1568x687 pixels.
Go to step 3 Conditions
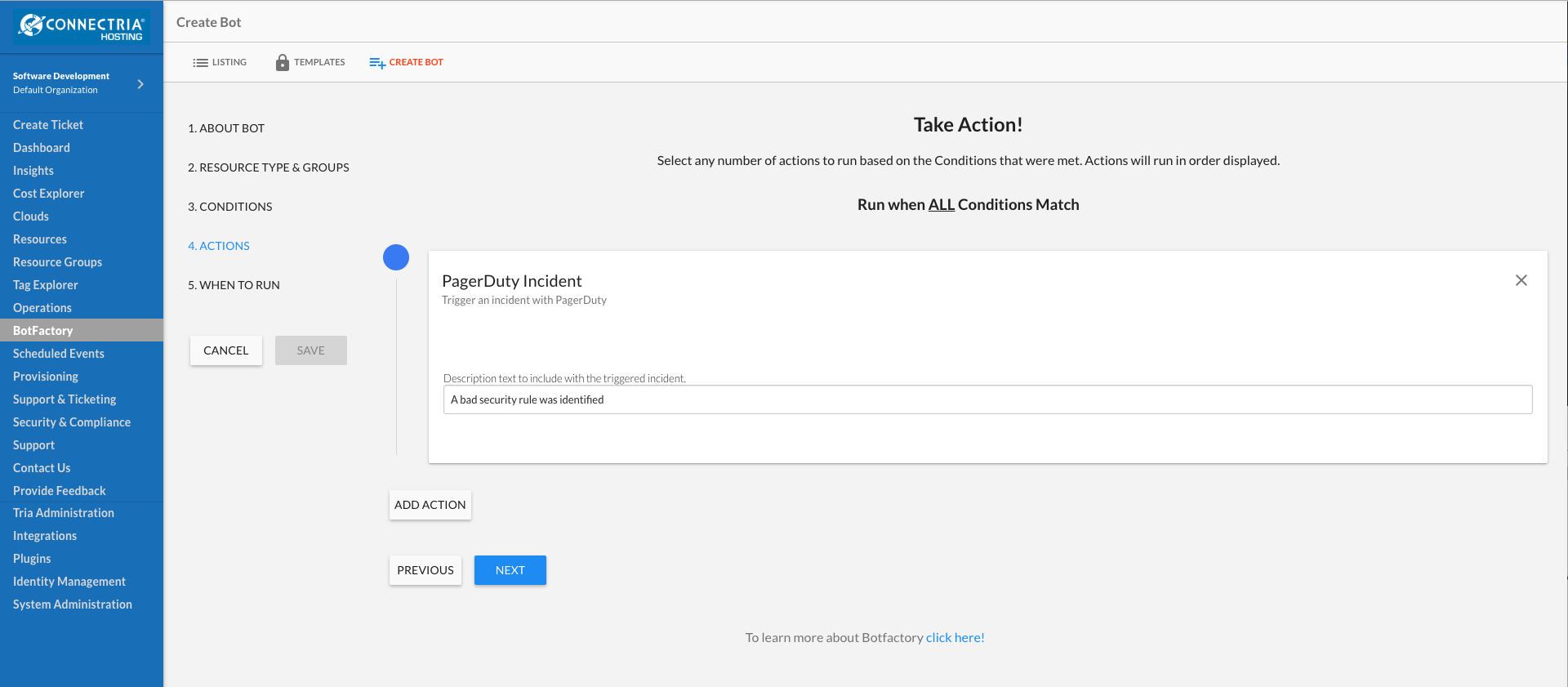click(230, 207)
